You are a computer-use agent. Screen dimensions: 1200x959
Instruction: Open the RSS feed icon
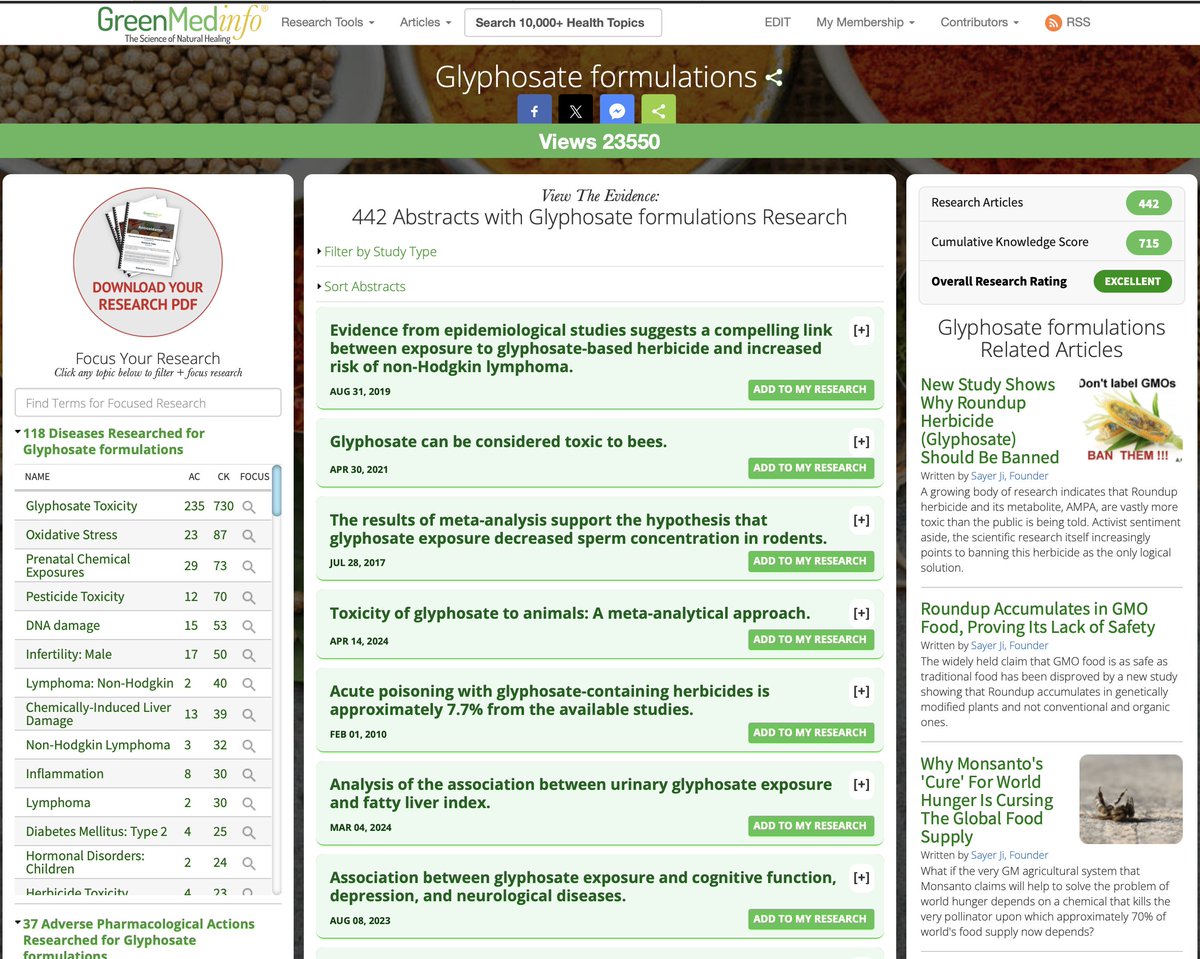[1053, 22]
